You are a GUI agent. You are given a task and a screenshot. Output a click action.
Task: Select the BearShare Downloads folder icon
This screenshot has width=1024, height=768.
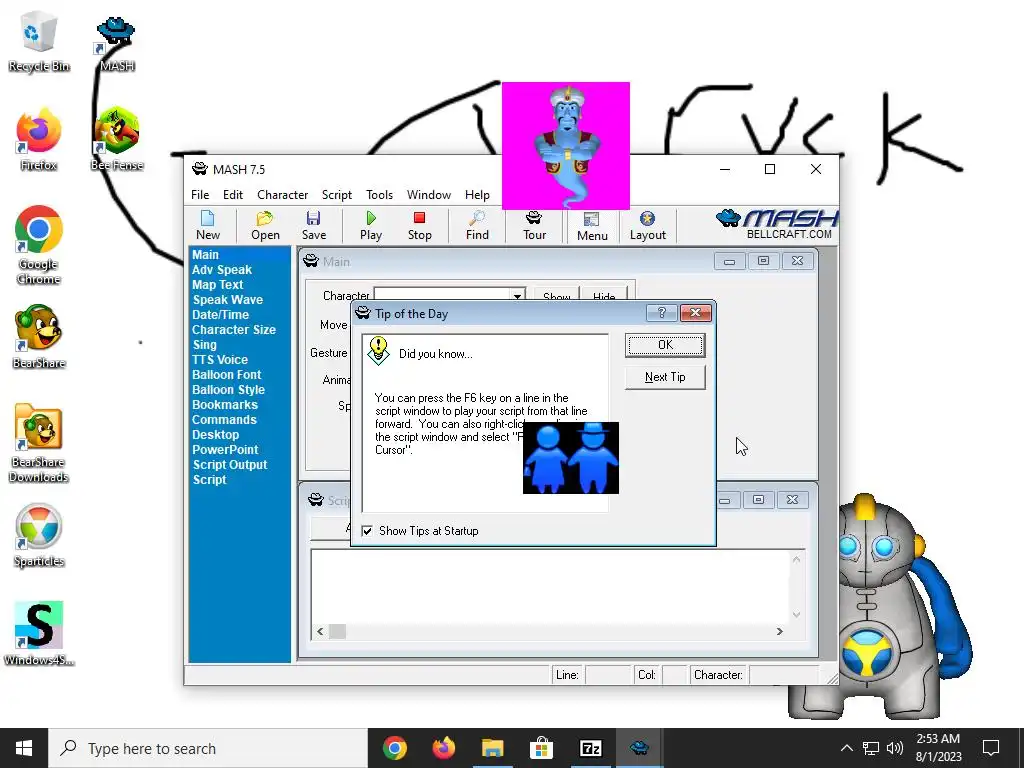[39, 443]
